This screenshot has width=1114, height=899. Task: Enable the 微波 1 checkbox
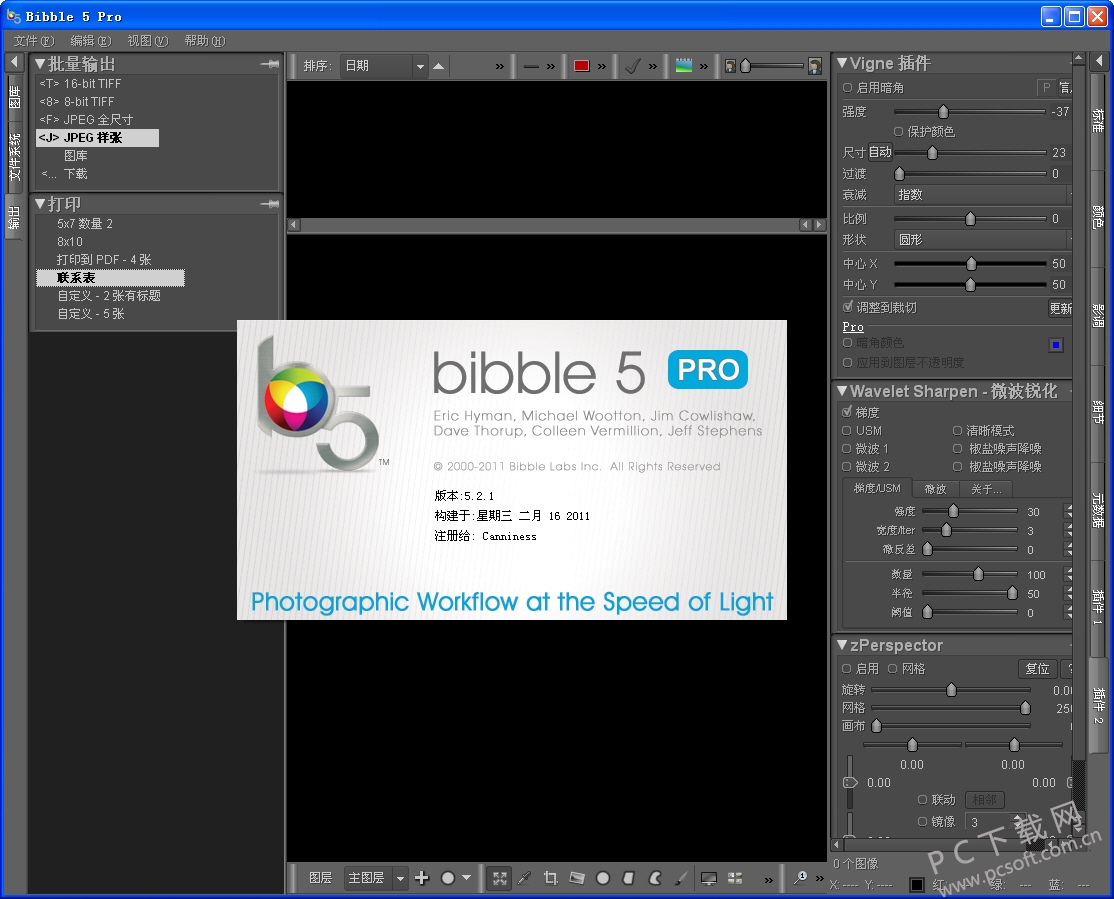(847, 448)
